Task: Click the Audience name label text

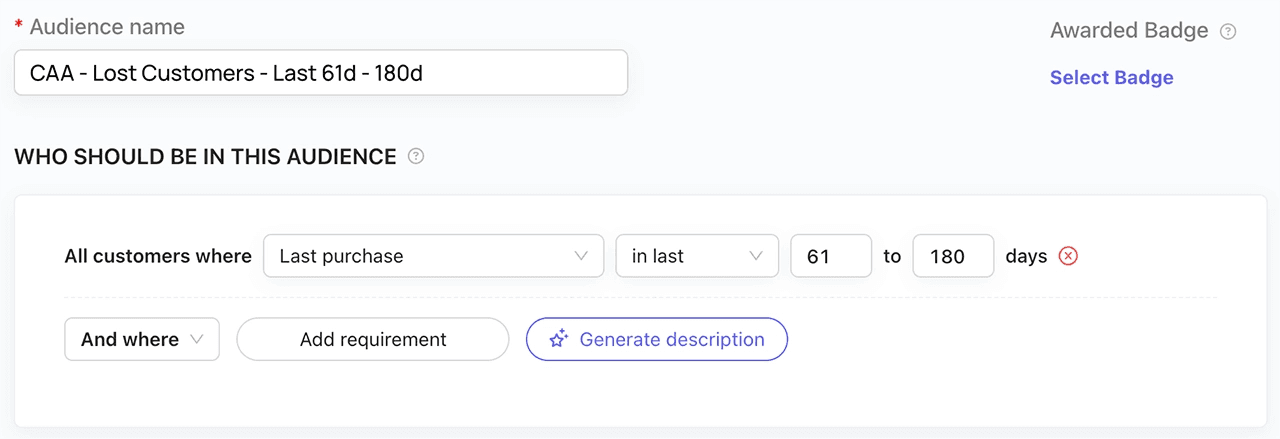Action: click(x=107, y=27)
